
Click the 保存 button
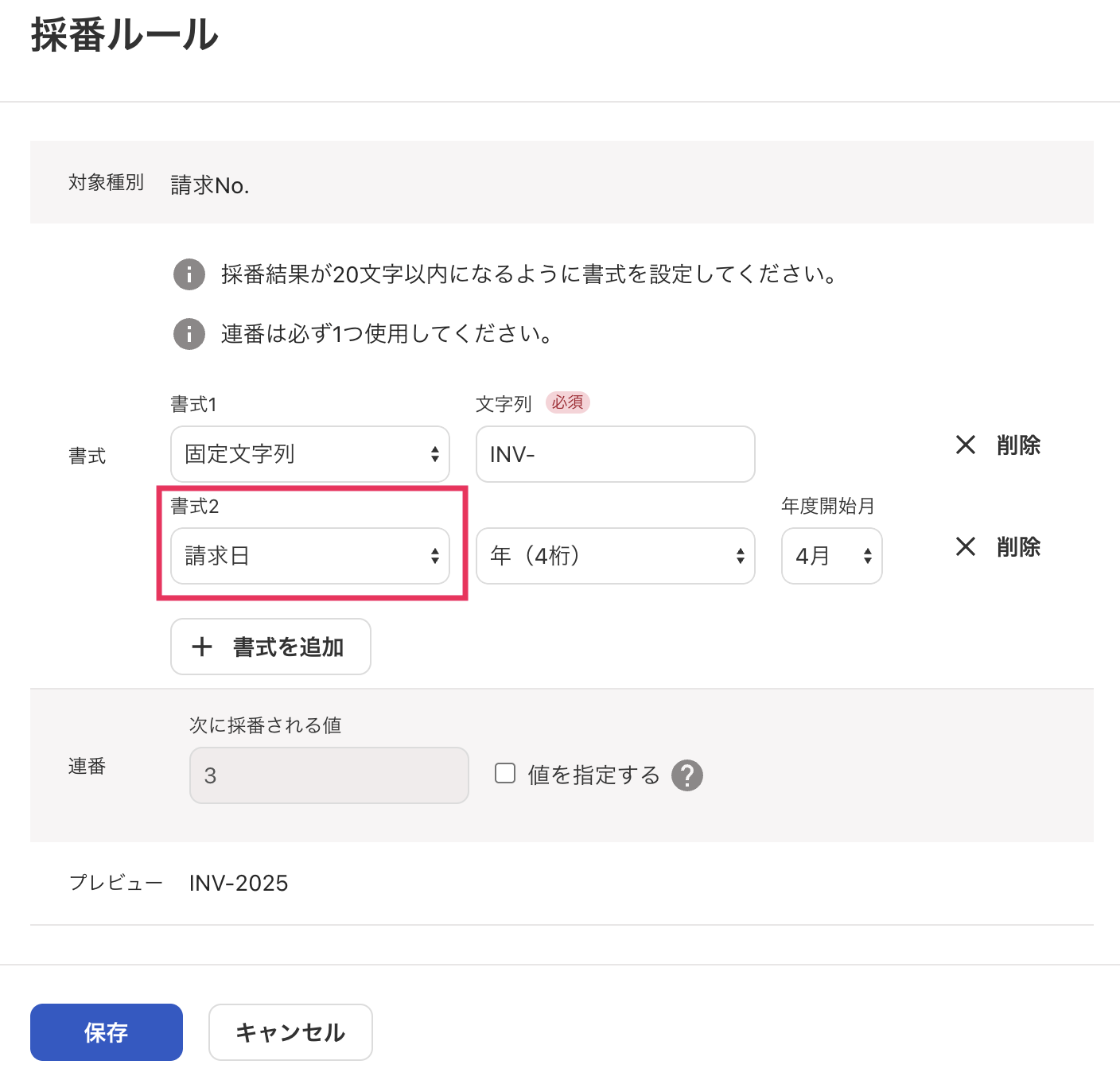pyautogui.click(x=107, y=1032)
